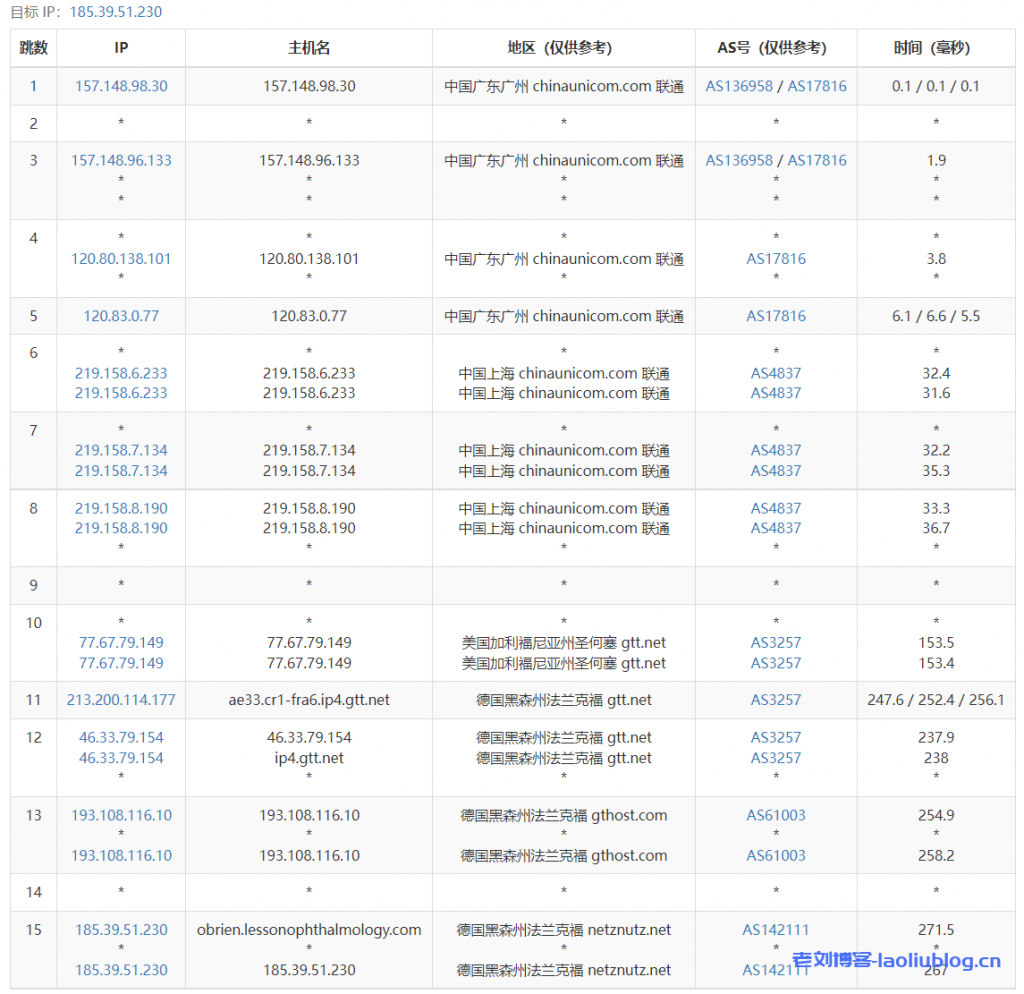Click the AS号 (仅供参考) column header
This screenshot has height=994, width=1024.
776,48
